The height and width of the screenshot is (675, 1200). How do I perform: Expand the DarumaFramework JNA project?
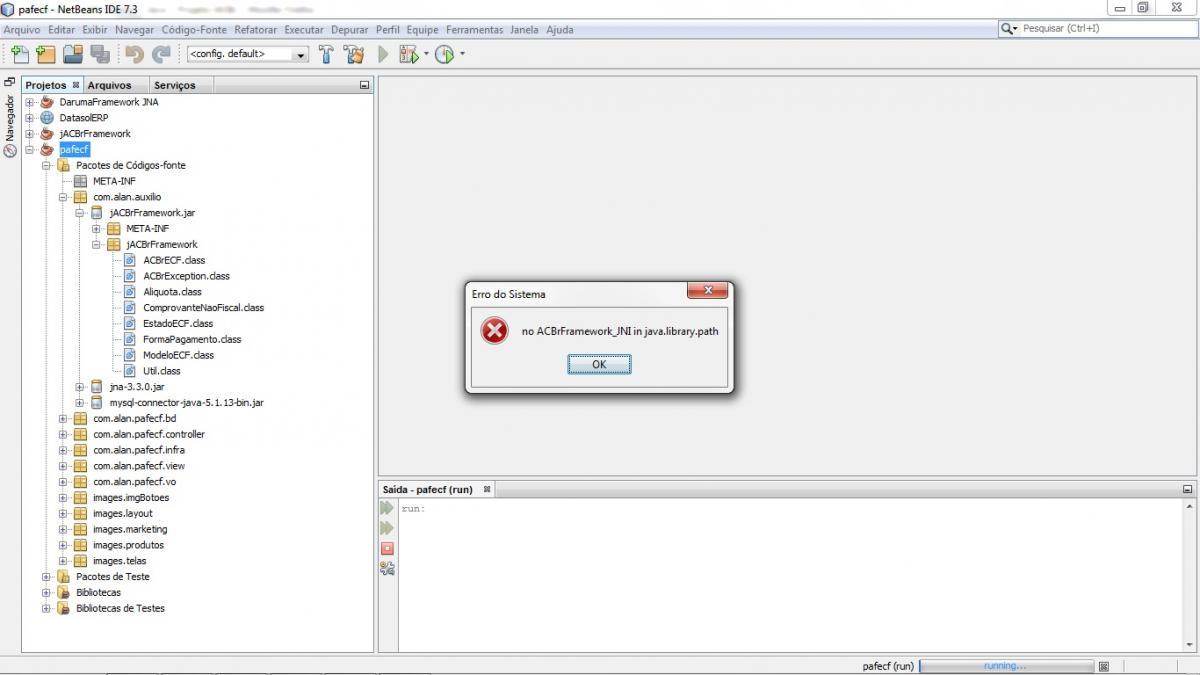30,102
